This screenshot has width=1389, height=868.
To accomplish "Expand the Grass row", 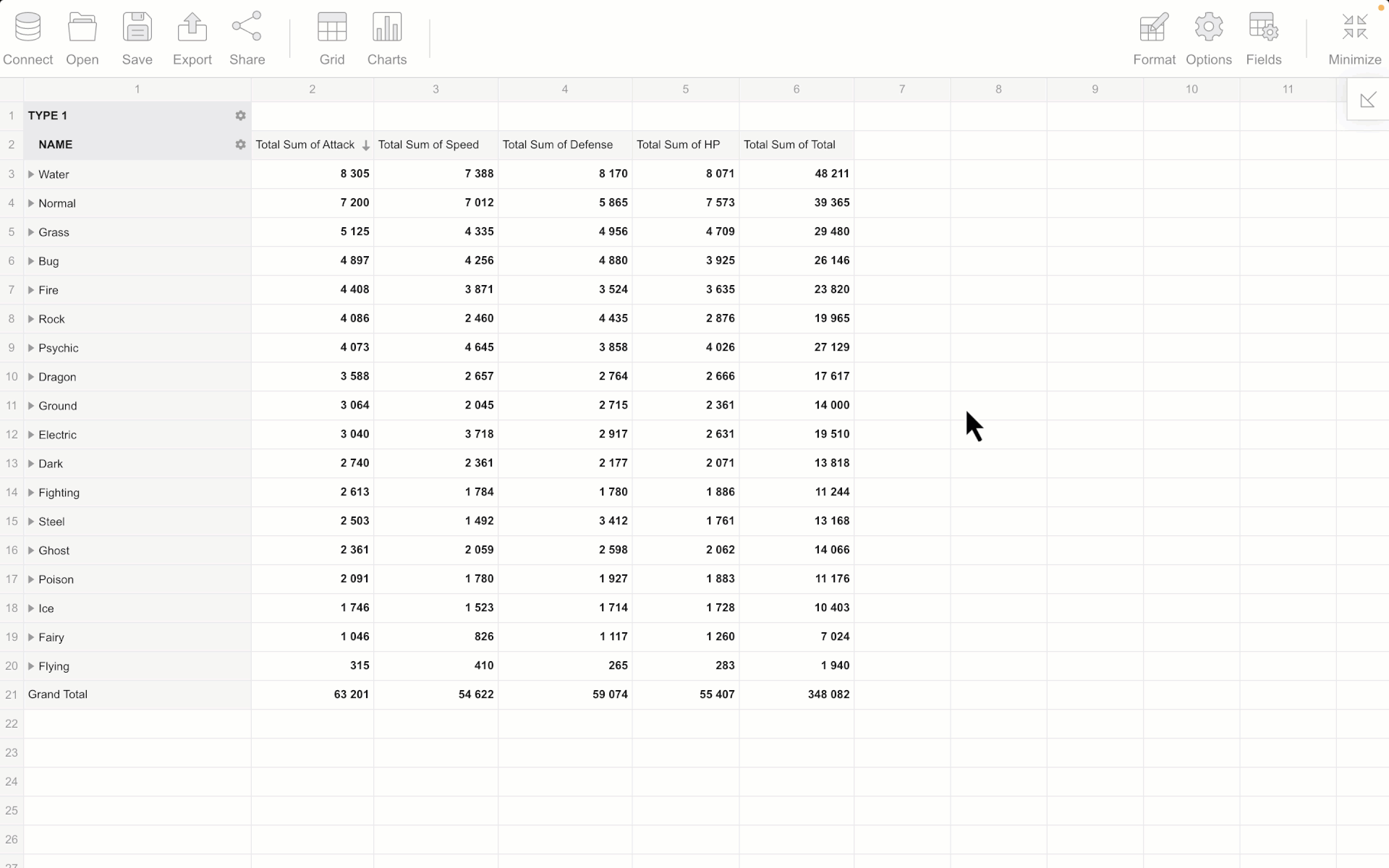I will tap(31, 232).
